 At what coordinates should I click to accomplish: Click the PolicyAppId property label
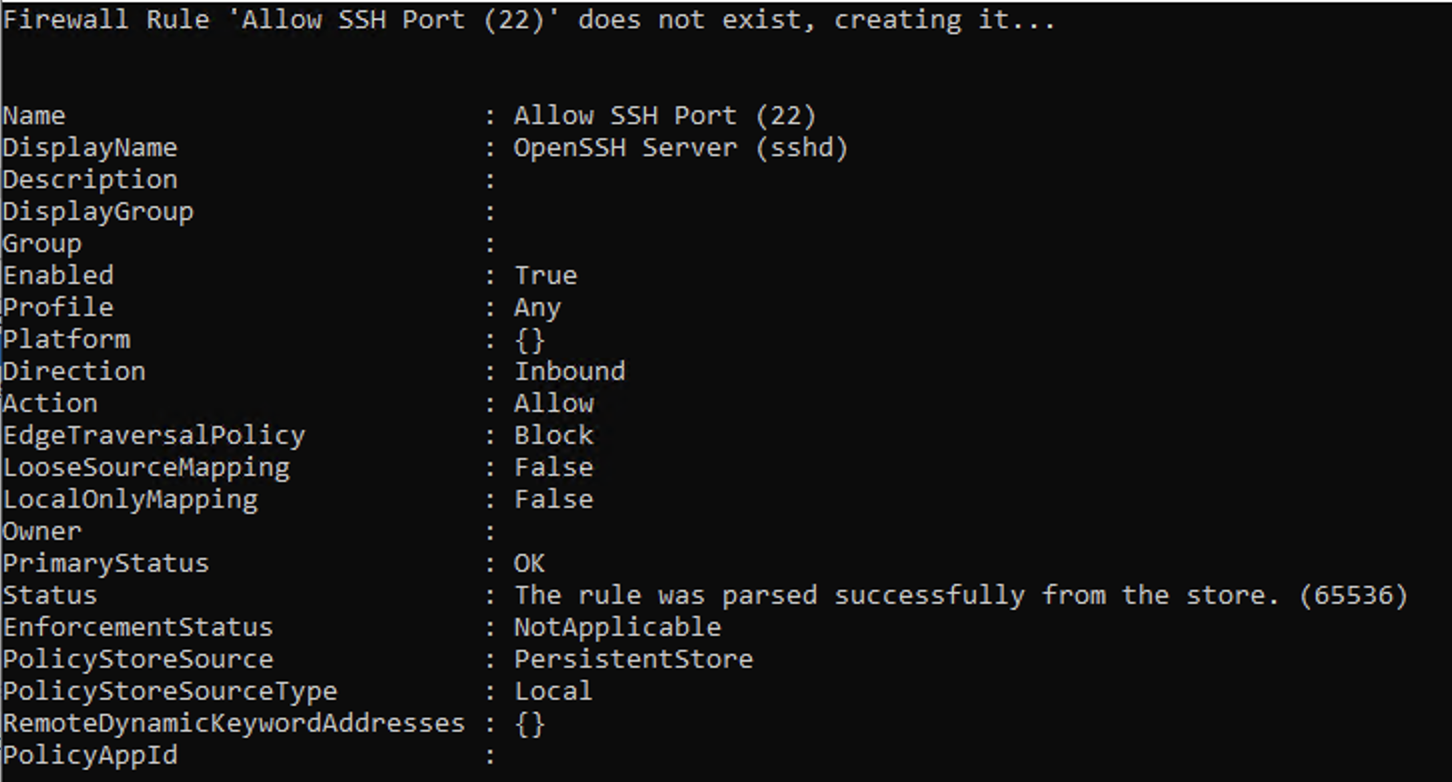[x=90, y=755]
